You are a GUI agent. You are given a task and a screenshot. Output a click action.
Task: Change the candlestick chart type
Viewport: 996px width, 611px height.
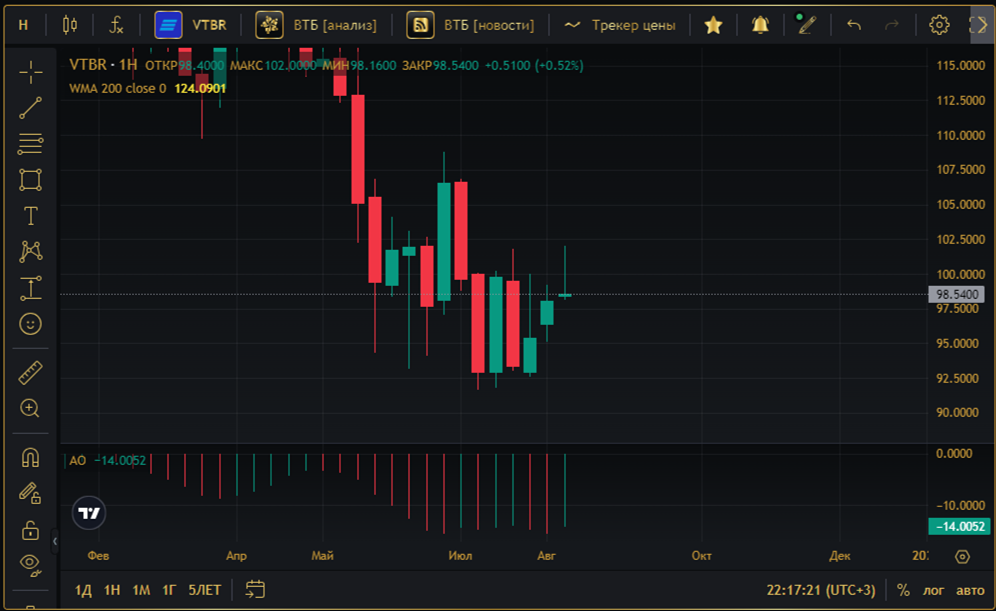pos(70,25)
